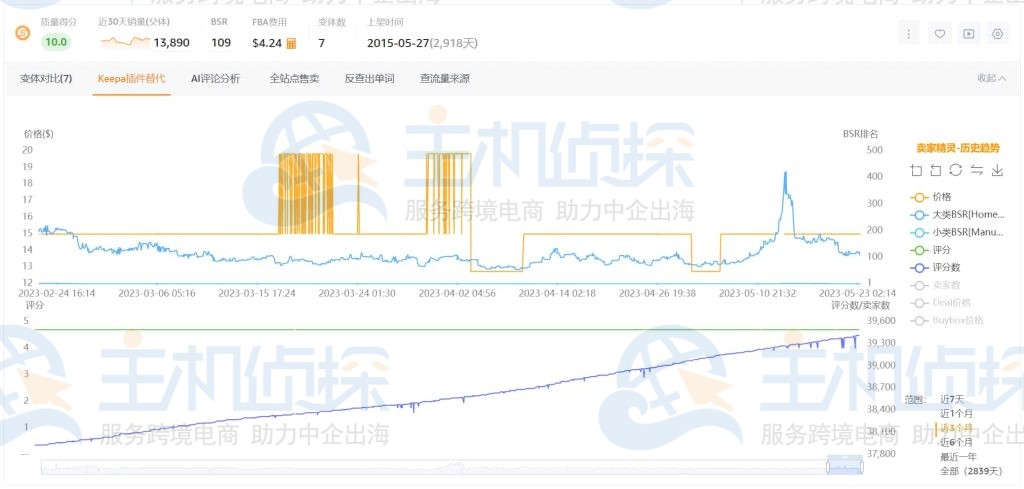
Task: Open the 反查出单词 tab
Action: coord(370,78)
